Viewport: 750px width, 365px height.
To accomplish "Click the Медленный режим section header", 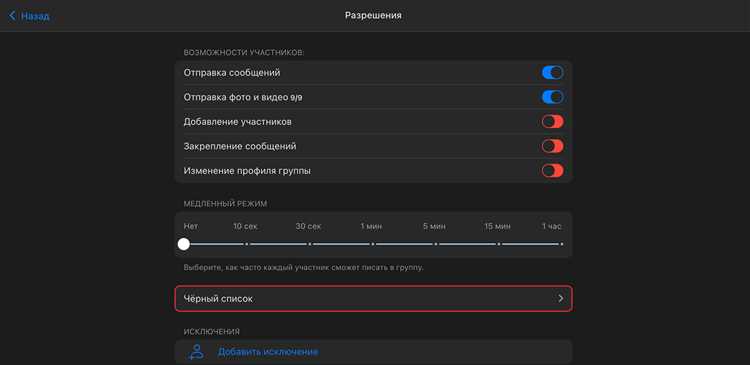I will [x=225, y=204].
